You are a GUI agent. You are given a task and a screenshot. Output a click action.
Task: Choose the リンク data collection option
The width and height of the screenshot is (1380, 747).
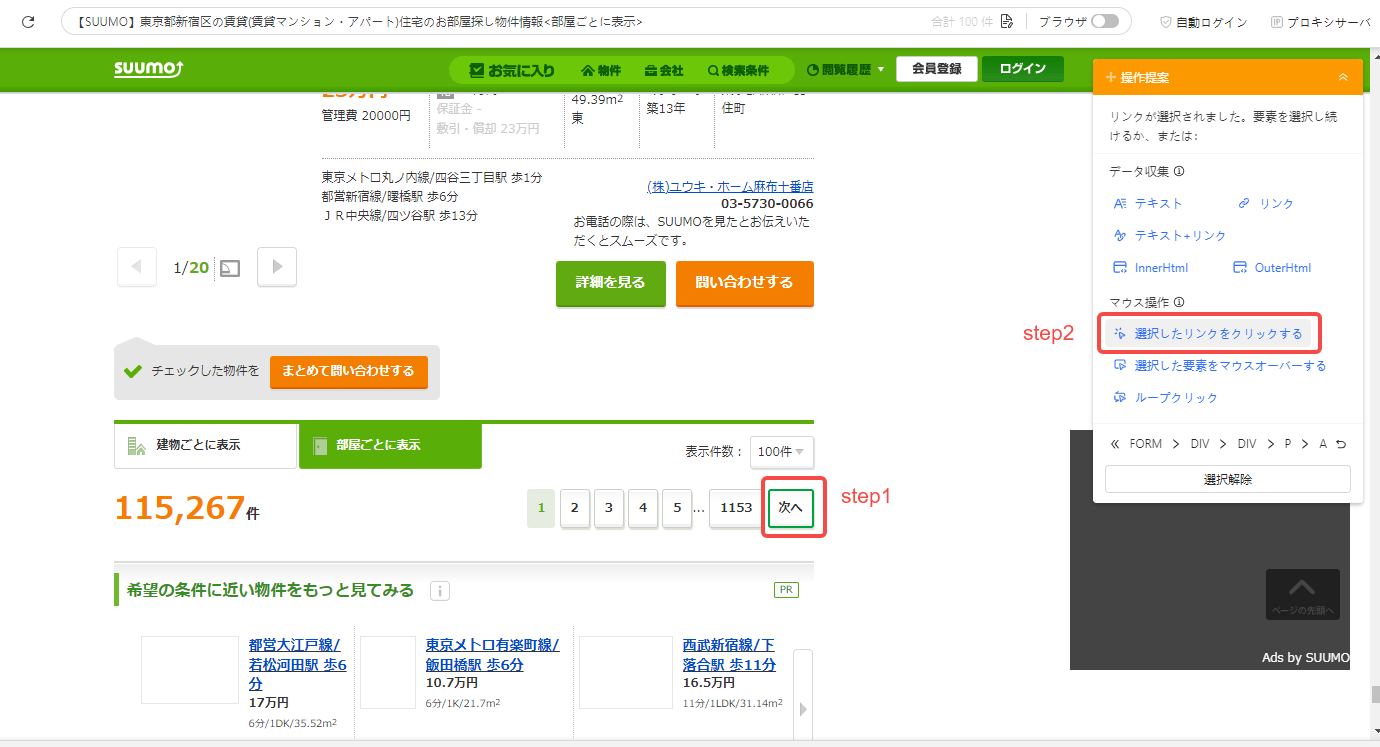(x=1266, y=203)
